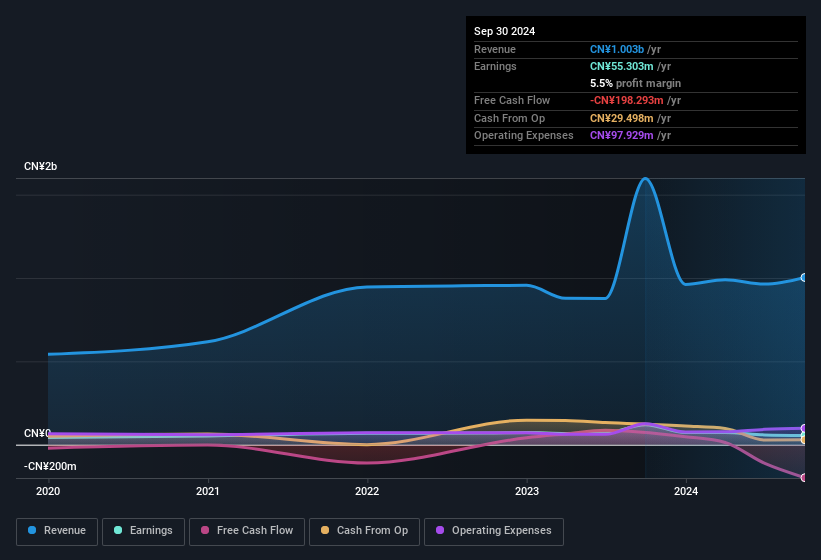
Task: Click the CN¥55.303m earnings value
Action: click(x=622, y=66)
